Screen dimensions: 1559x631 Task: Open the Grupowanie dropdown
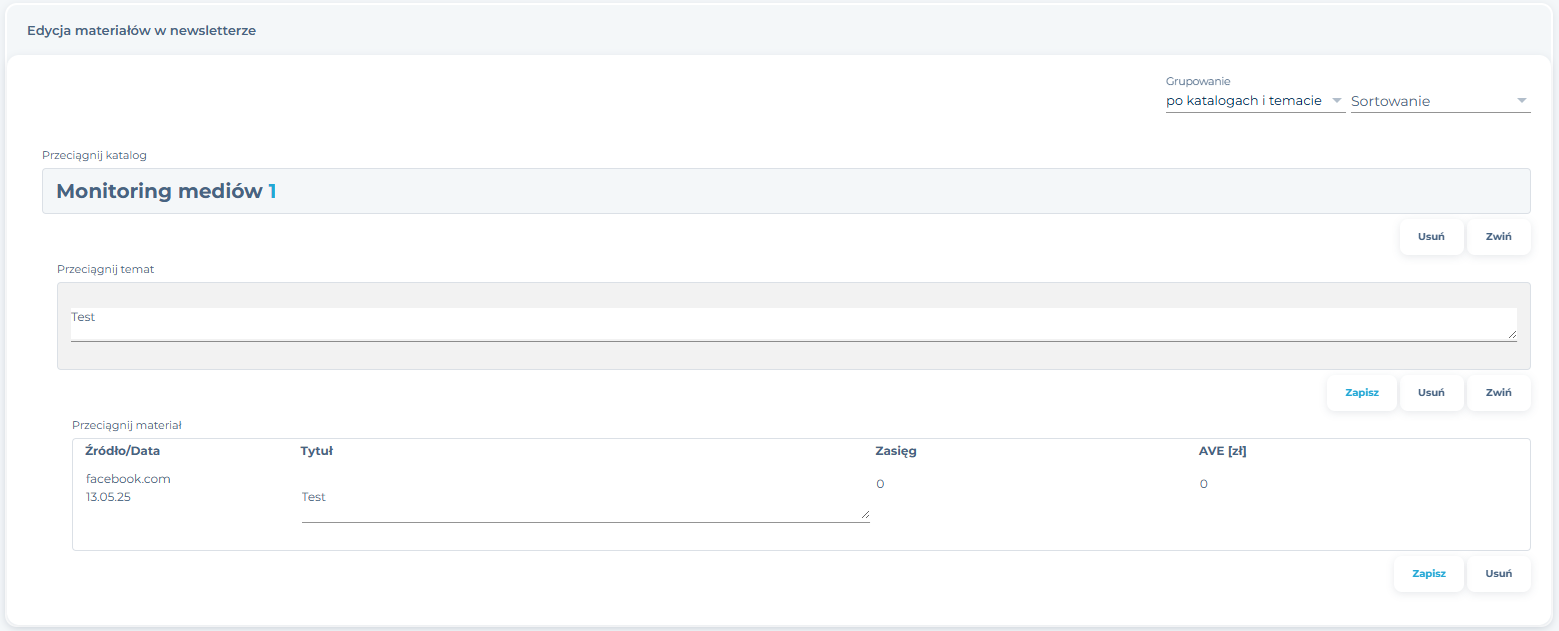point(1255,101)
